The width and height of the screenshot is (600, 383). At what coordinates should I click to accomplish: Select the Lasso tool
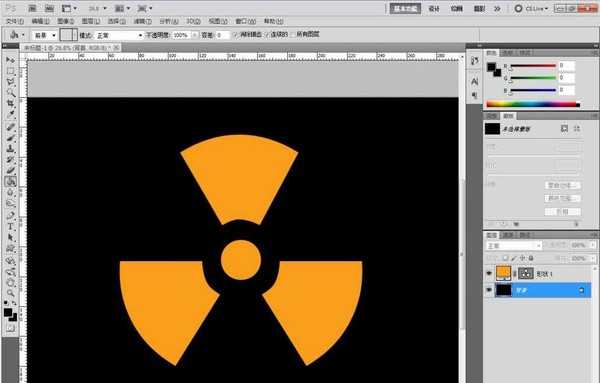[10, 82]
